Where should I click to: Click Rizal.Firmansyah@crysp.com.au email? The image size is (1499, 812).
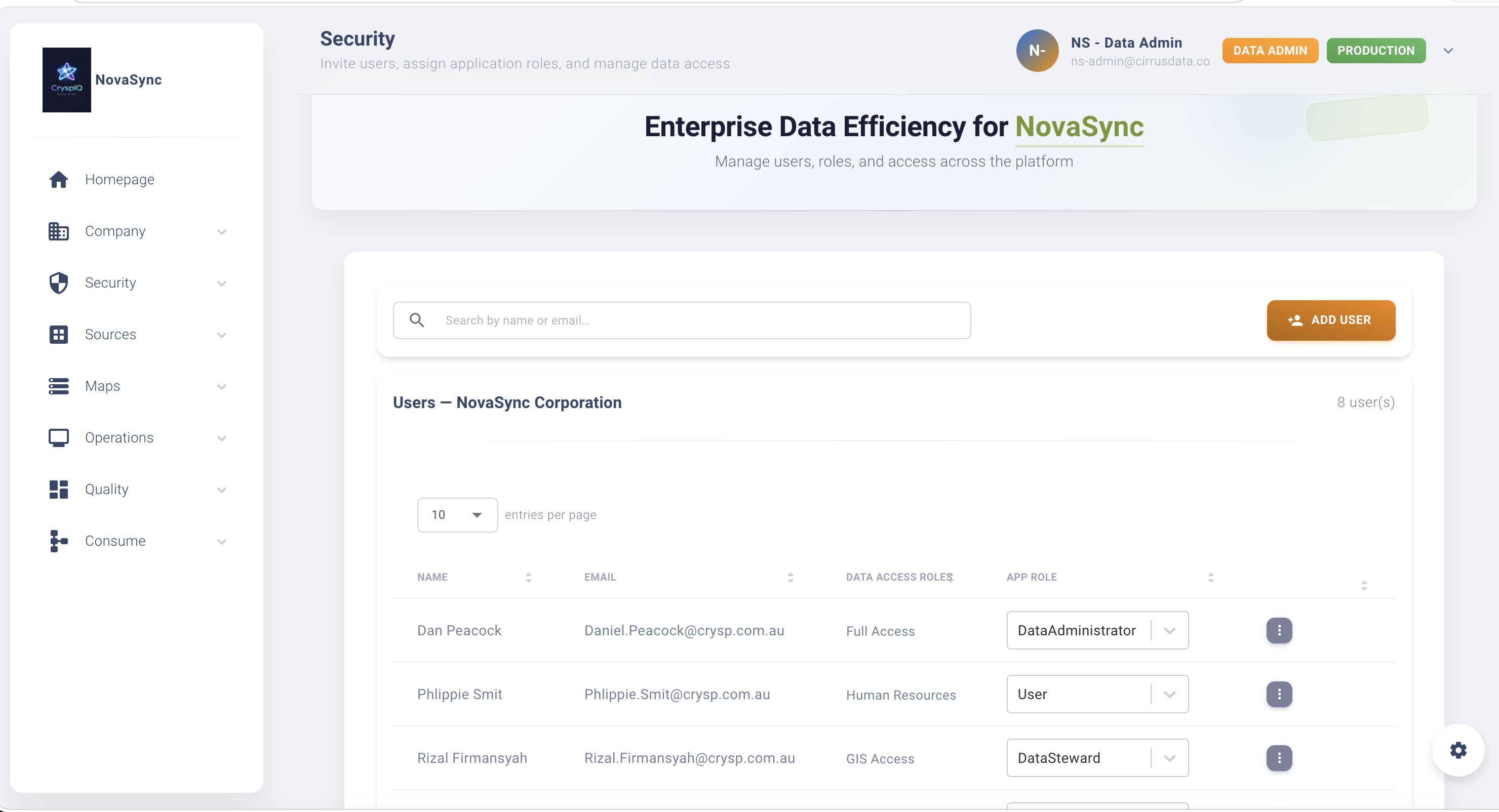click(x=690, y=758)
